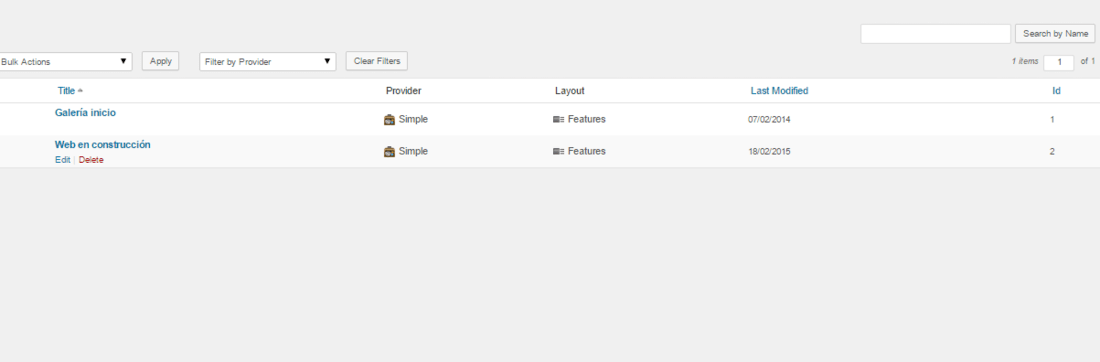The image size is (1100, 362).
Task: Delete the Web en construcción entry
Action: [x=91, y=160]
